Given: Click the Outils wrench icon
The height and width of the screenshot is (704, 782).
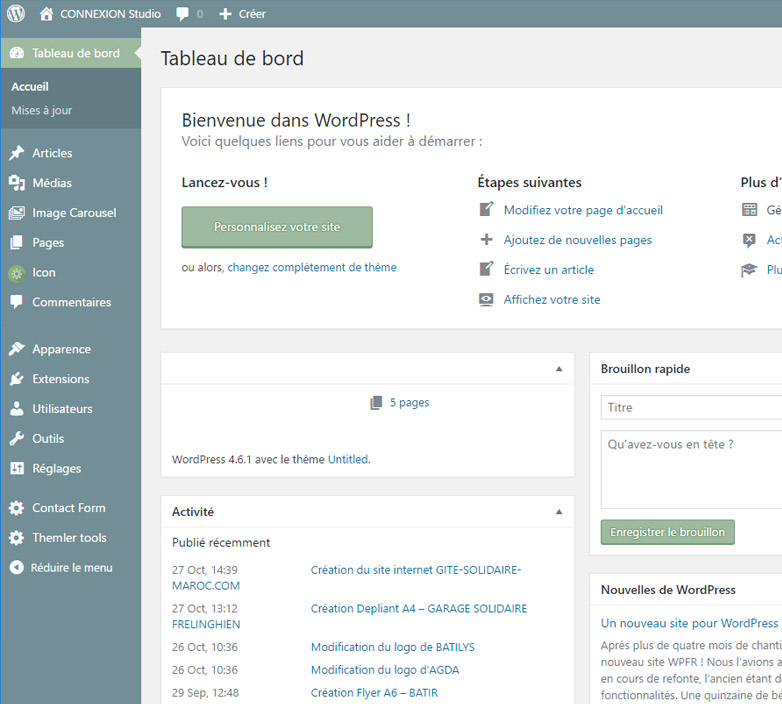Looking at the screenshot, I should pos(16,439).
